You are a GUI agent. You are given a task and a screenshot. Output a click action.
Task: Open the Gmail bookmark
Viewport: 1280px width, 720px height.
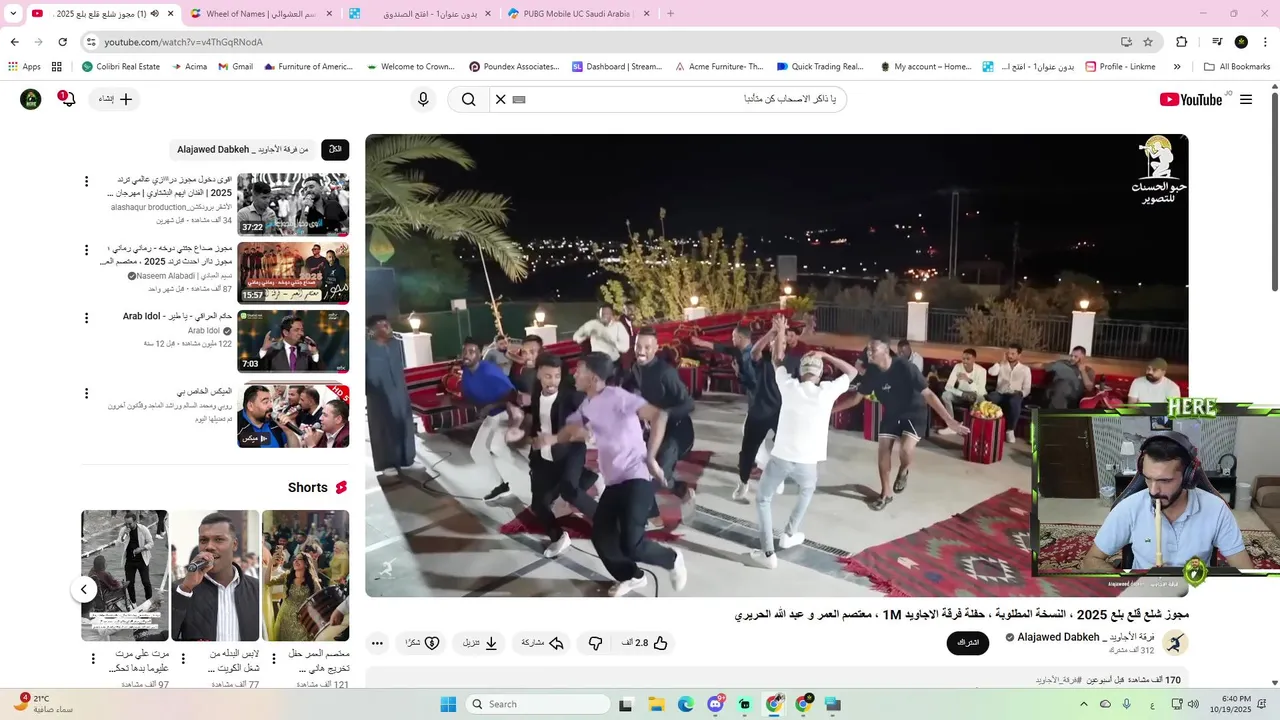tap(235, 67)
